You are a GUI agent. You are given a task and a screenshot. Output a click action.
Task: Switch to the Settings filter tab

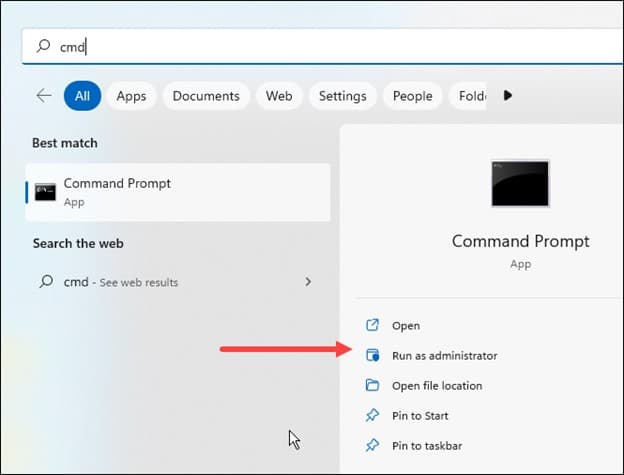tap(343, 96)
